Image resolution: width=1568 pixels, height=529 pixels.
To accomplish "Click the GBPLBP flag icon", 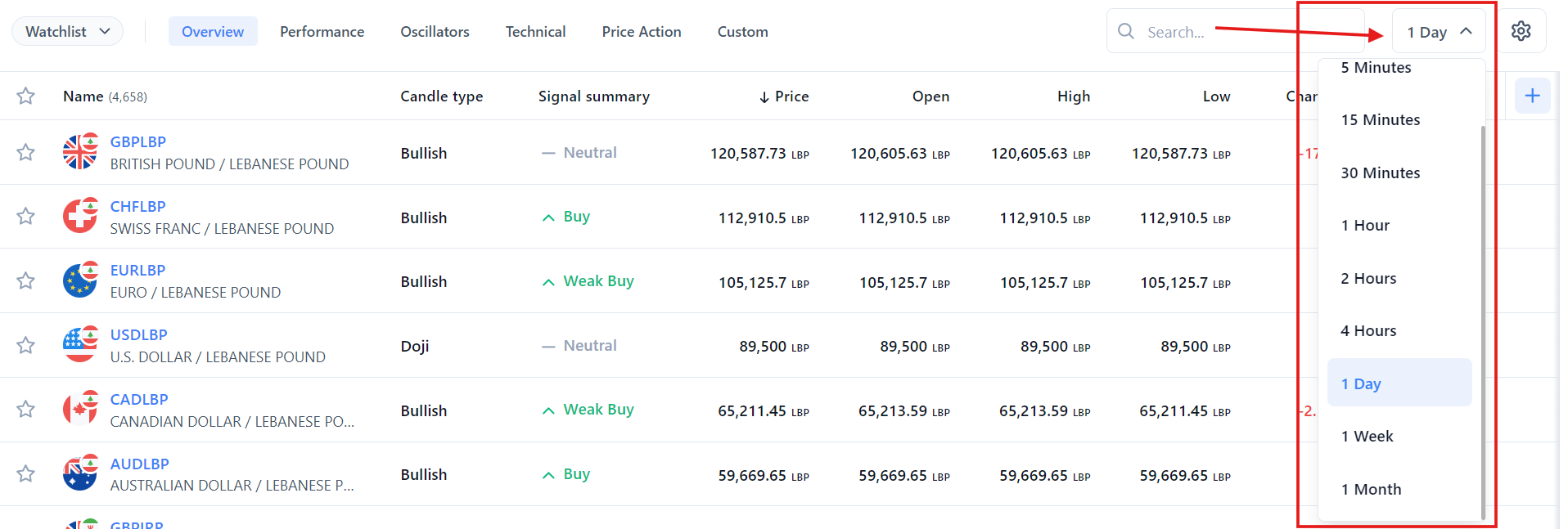I will click(x=80, y=151).
